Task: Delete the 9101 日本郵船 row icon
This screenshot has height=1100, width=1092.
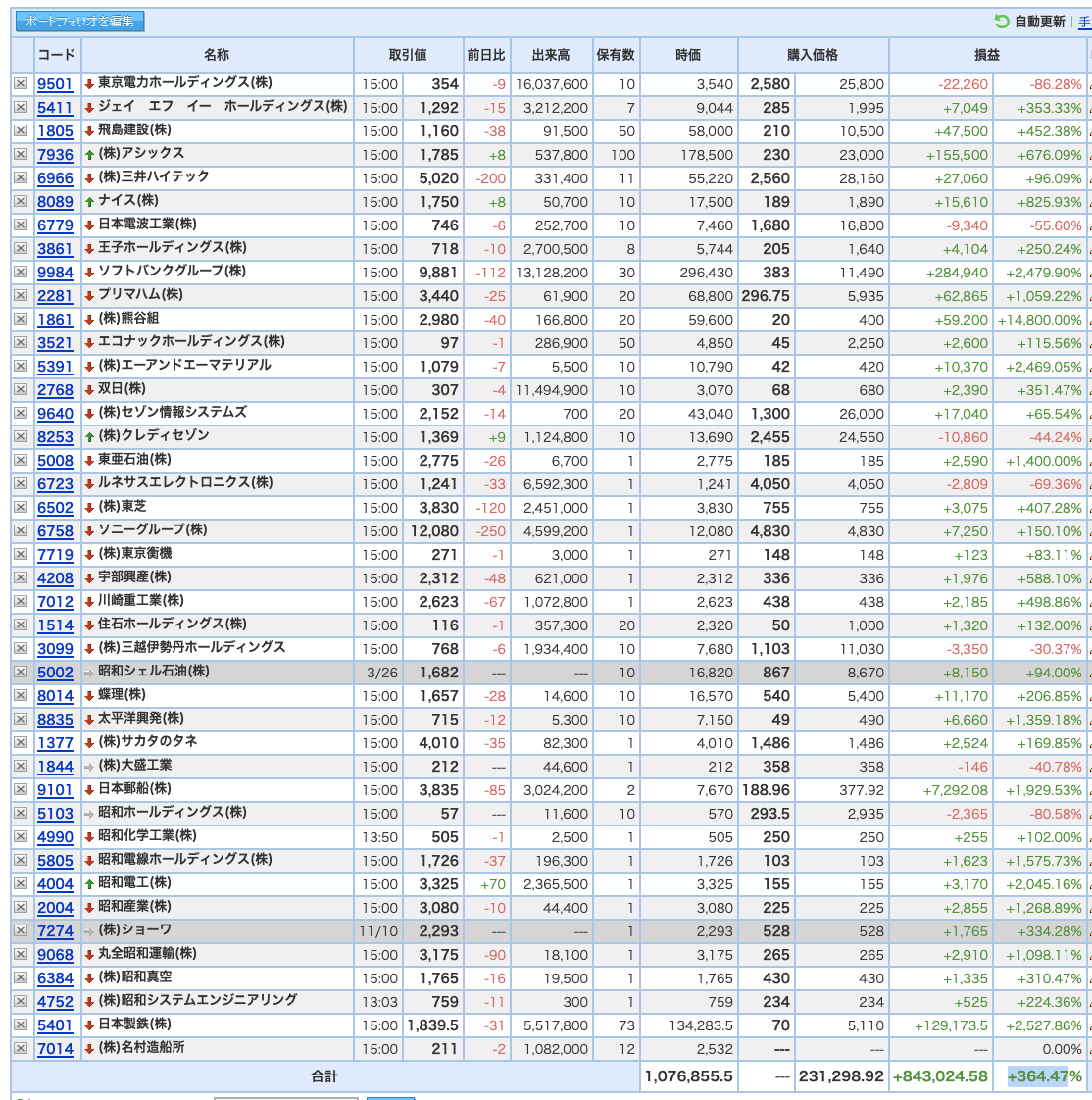Action: 21,789
